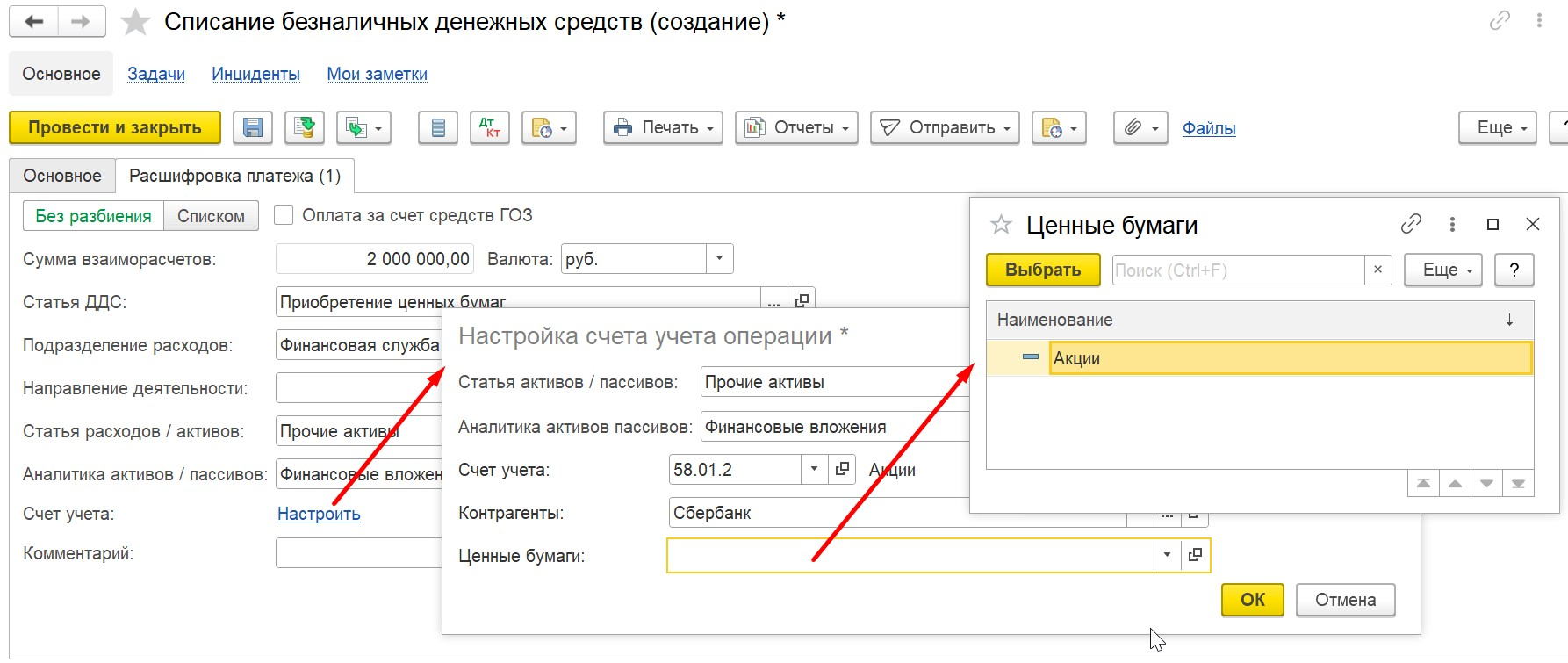Open Мои заметки navigation link
1568x663 pixels.
378,74
